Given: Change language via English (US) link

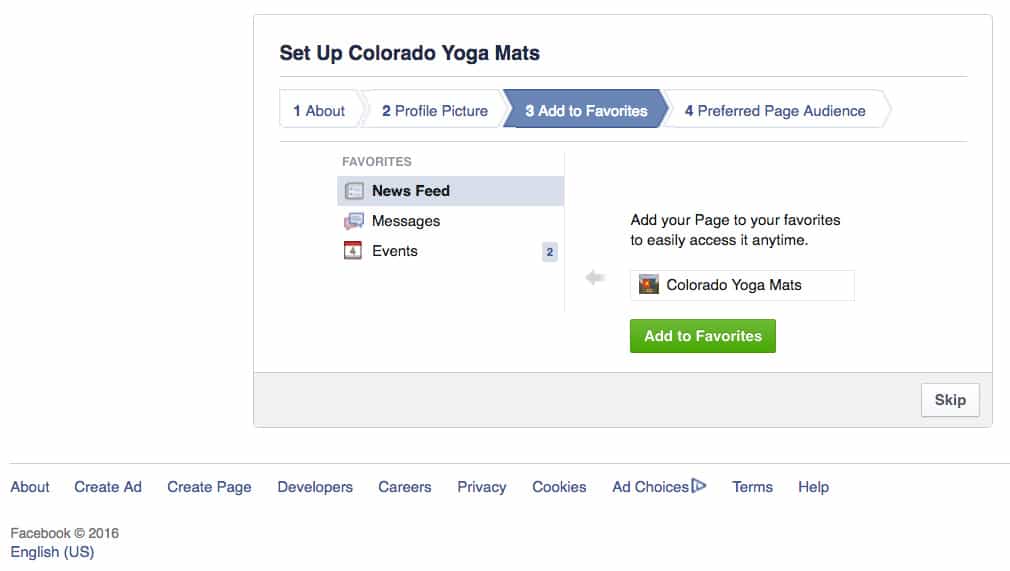Looking at the screenshot, I should tap(52, 552).
